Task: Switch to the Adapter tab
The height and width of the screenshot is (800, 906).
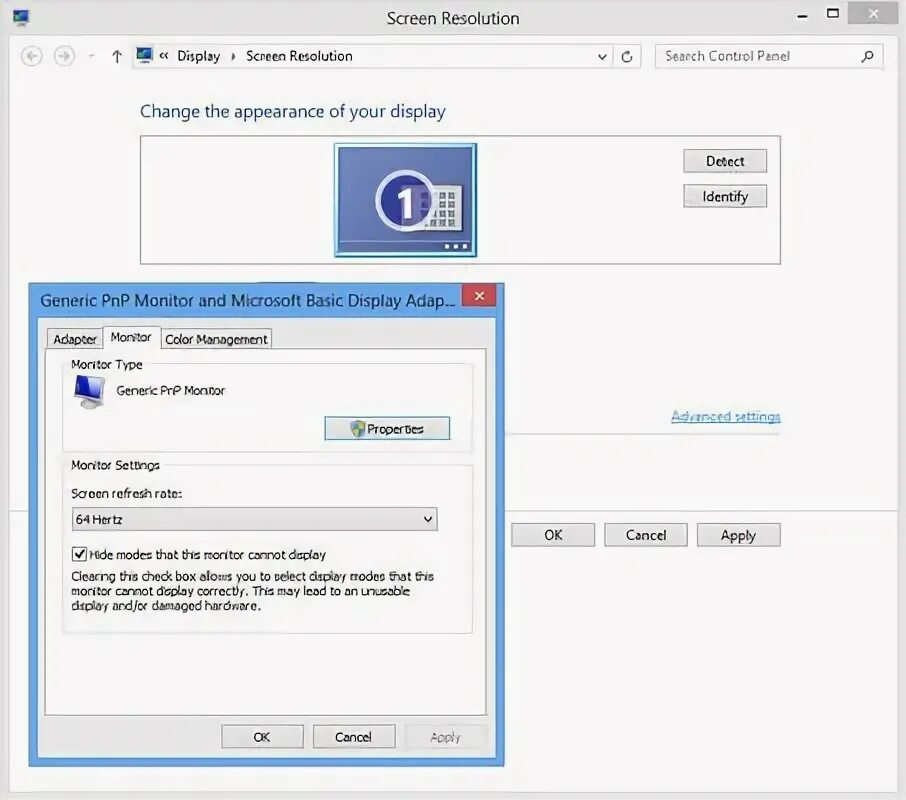Action: click(x=75, y=339)
